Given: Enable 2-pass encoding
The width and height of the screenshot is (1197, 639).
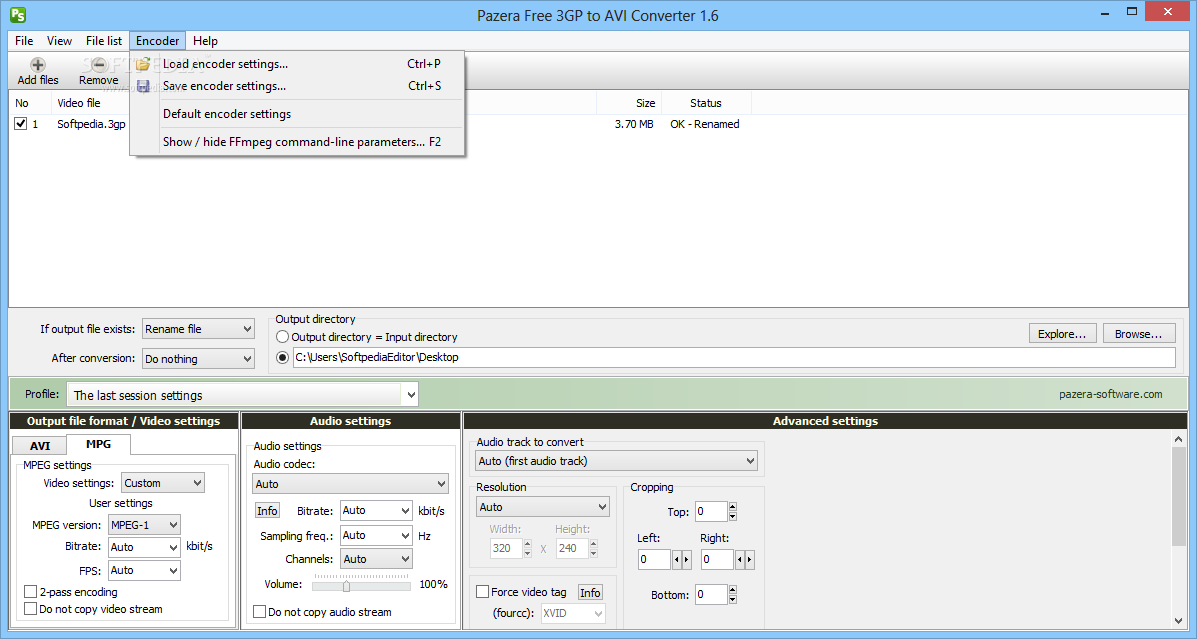Looking at the screenshot, I should click(31, 592).
